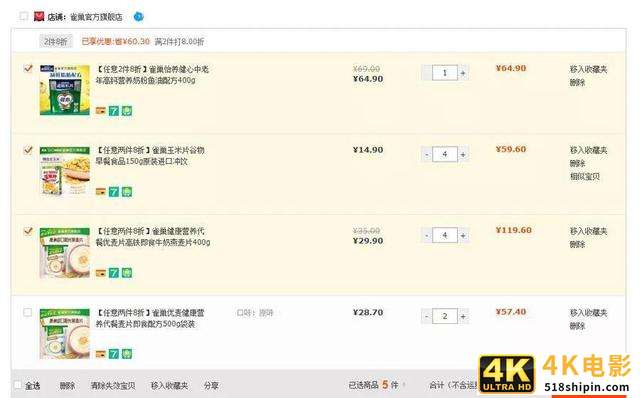Open oatmeal 500g bag product title link
The width and height of the screenshot is (640, 398).
tap(149, 318)
